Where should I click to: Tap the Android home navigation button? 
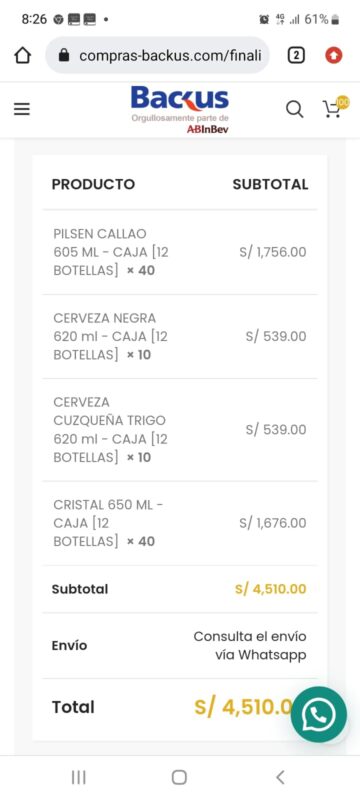pyautogui.click(x=179, y=777)
